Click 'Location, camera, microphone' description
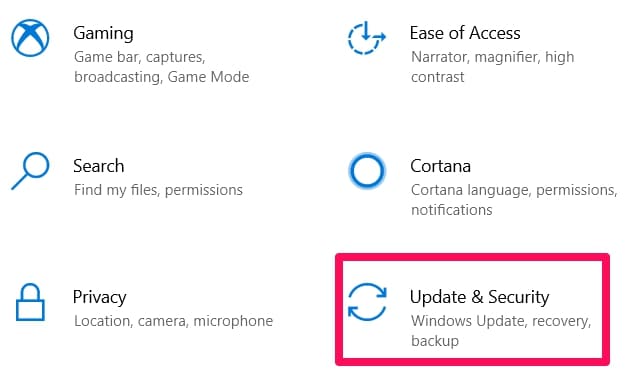The height and width of the screenshot is (377, 636). click(x=173, y=321)
